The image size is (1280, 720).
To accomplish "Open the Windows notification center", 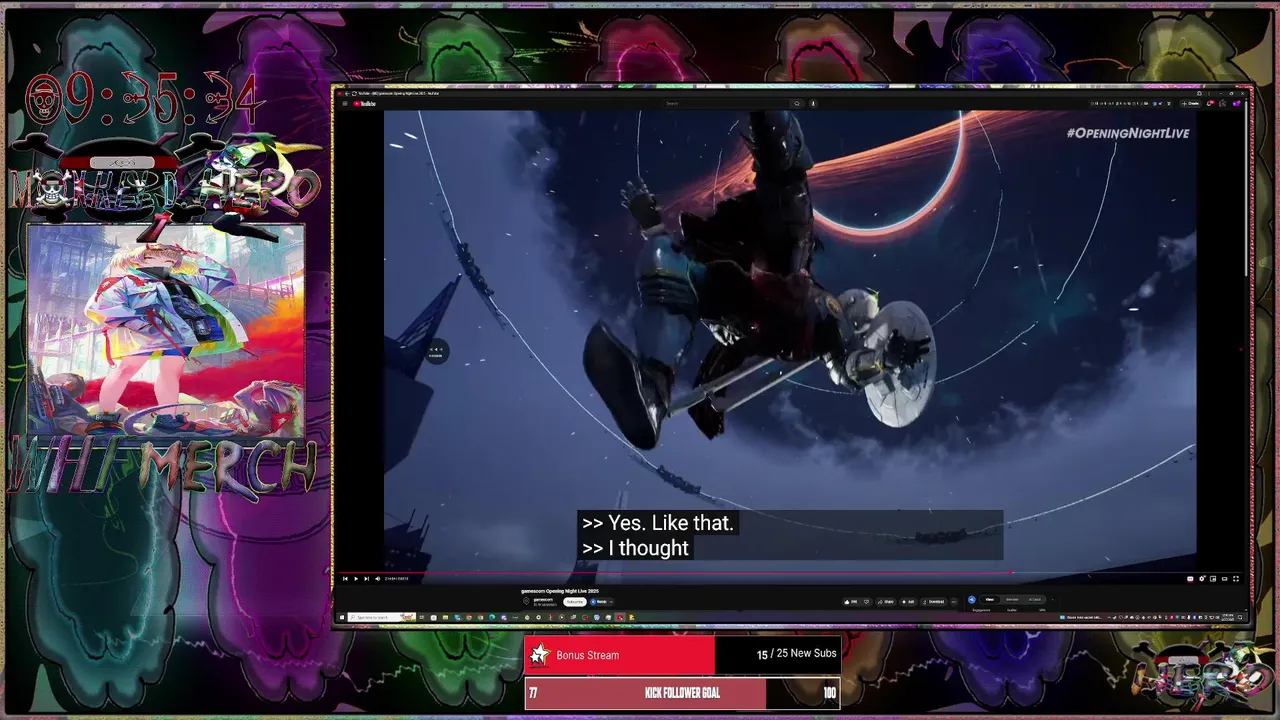I will click(x=1240, y=617).
